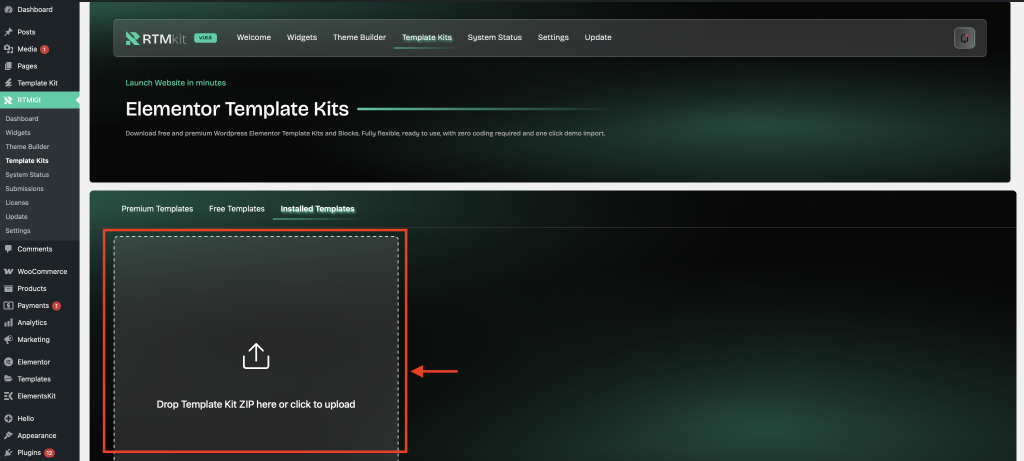Select Template Kits in top navigation
This screenshot has height=461, width=1024.
(x=426, y=38)
